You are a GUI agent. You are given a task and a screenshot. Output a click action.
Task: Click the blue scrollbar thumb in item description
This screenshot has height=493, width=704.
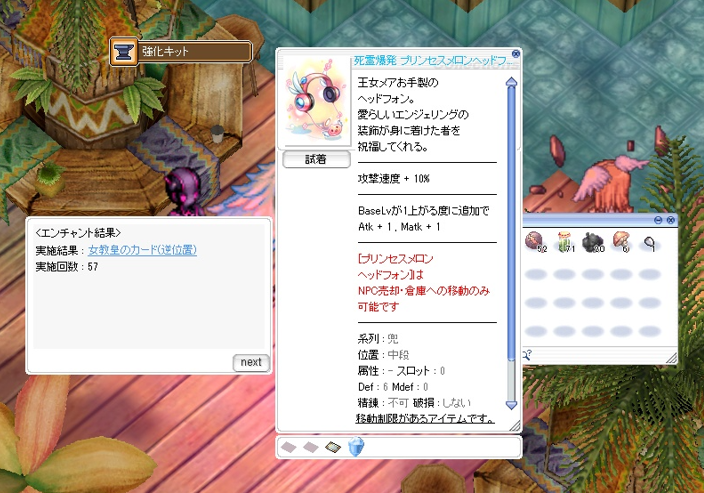click(x=511, y=223)
